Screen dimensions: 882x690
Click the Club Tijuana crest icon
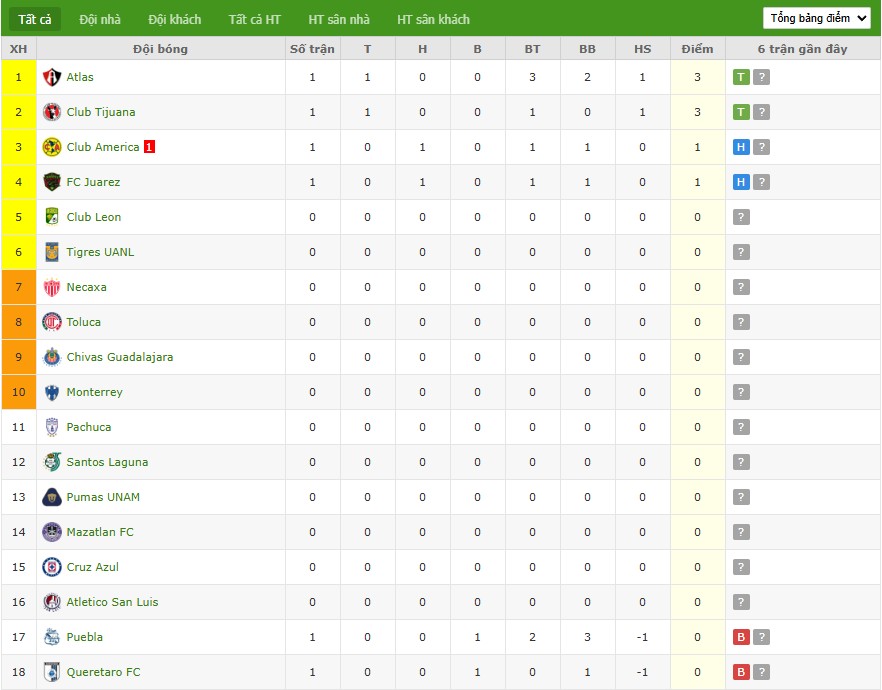pyautogui.click(x=52, y=112)
